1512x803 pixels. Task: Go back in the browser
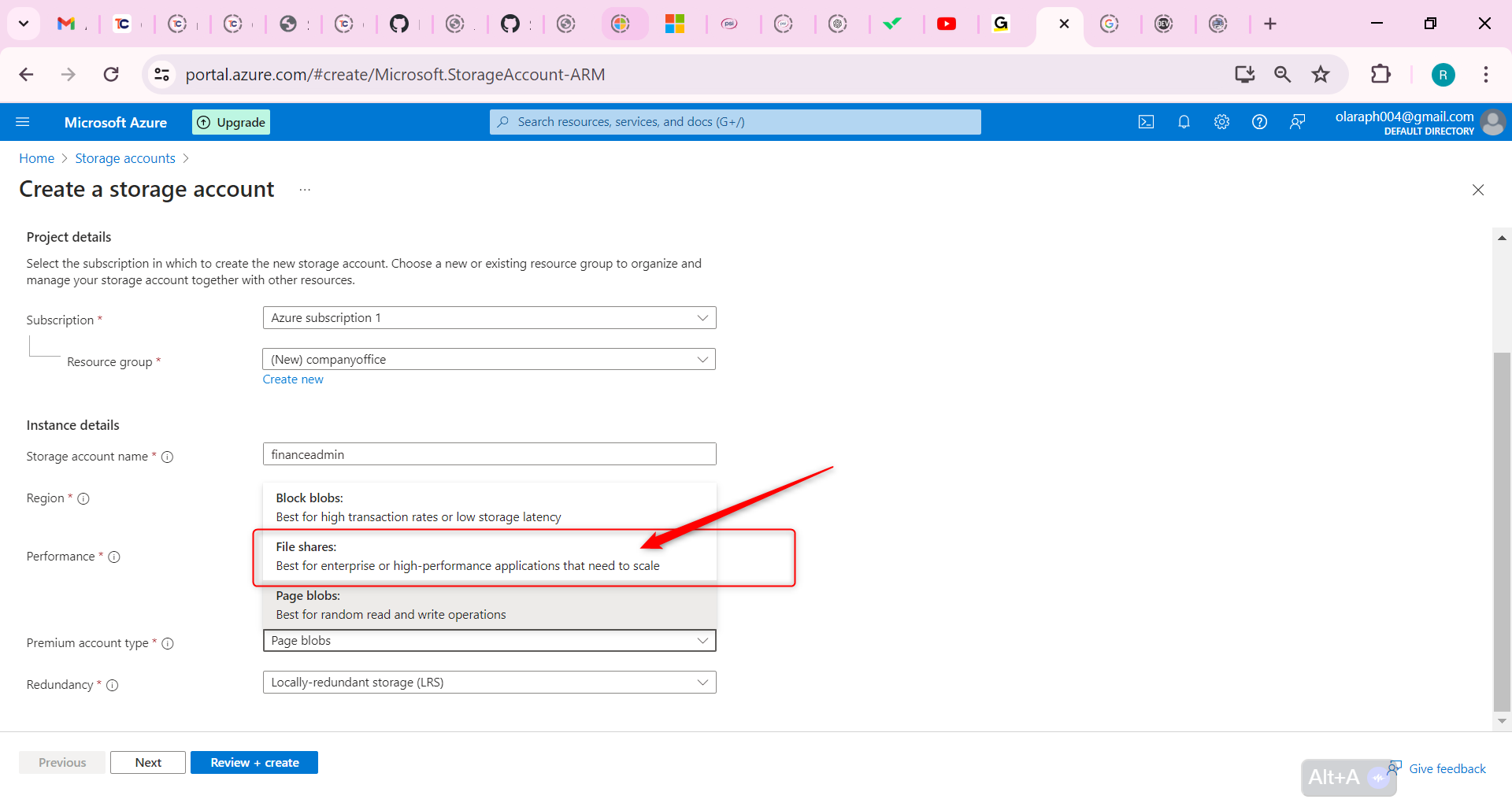[x=26, y=75]
